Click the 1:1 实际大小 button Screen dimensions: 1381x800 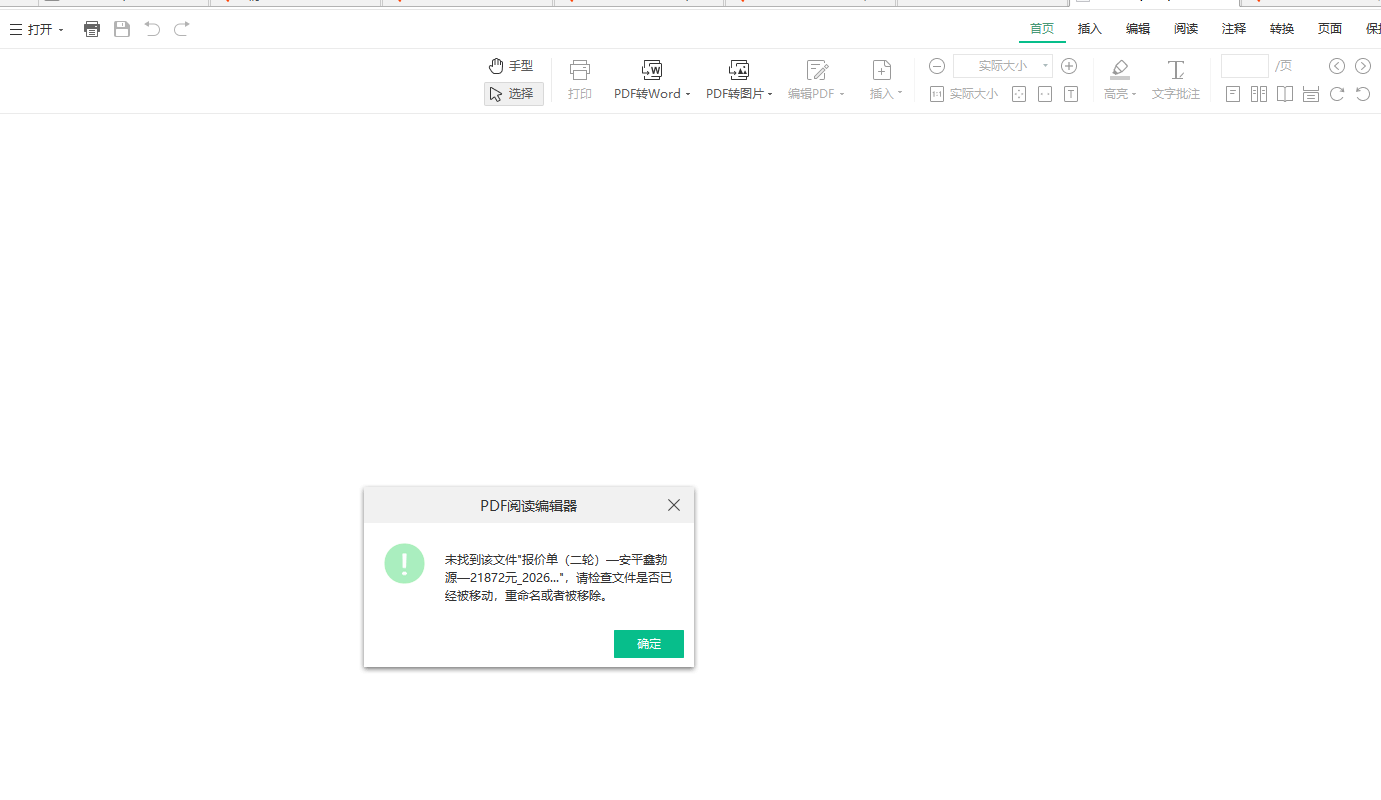(x=964, y=94)
